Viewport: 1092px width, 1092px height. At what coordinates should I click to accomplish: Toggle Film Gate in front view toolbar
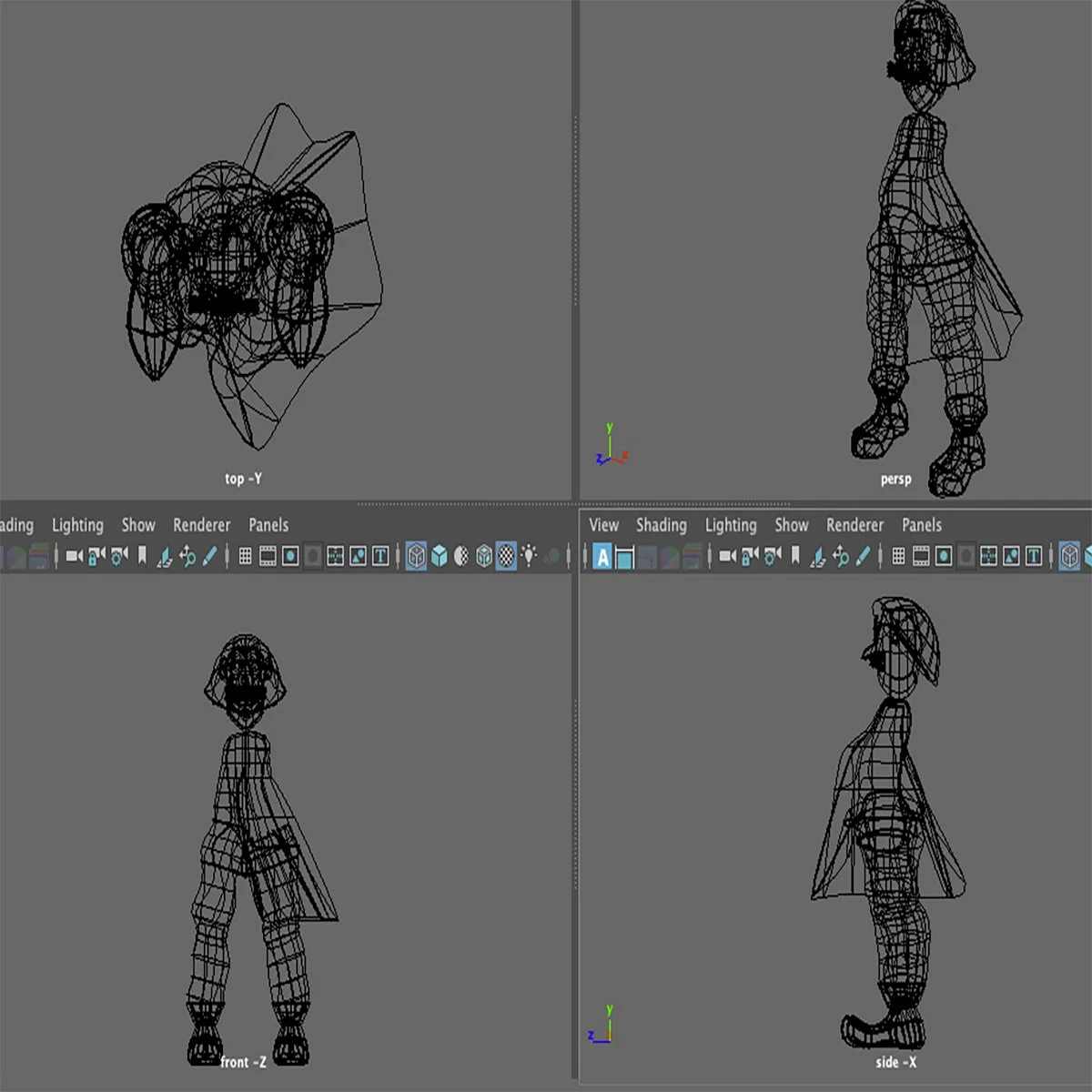pos(268,555)
